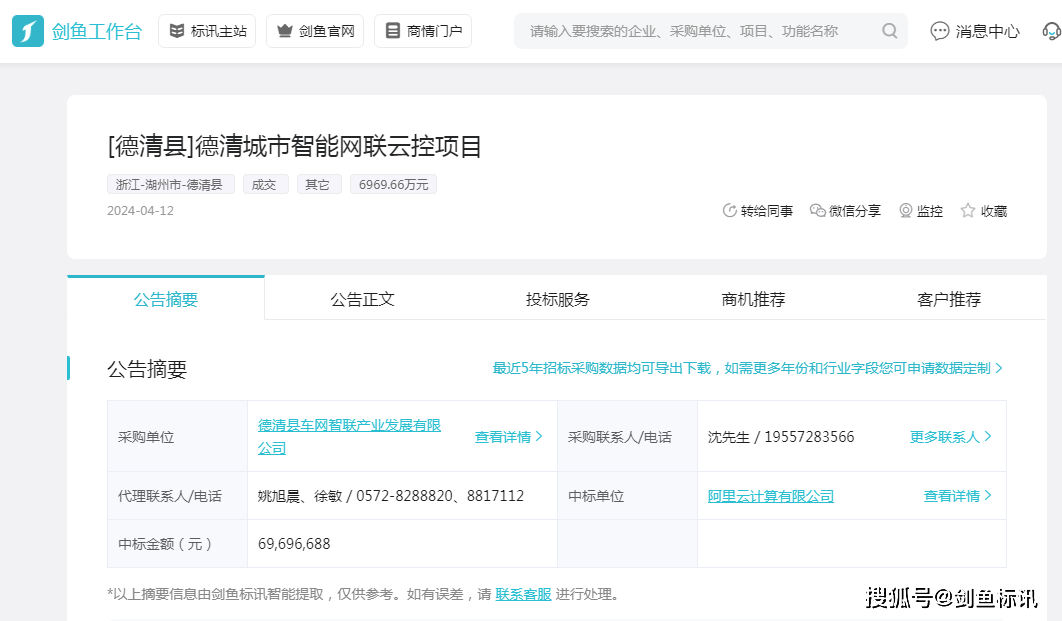Click 查看详情 next to 中标单位
Image resolution: width=1062 pixels, height=621 pixels.
(958, 496)
